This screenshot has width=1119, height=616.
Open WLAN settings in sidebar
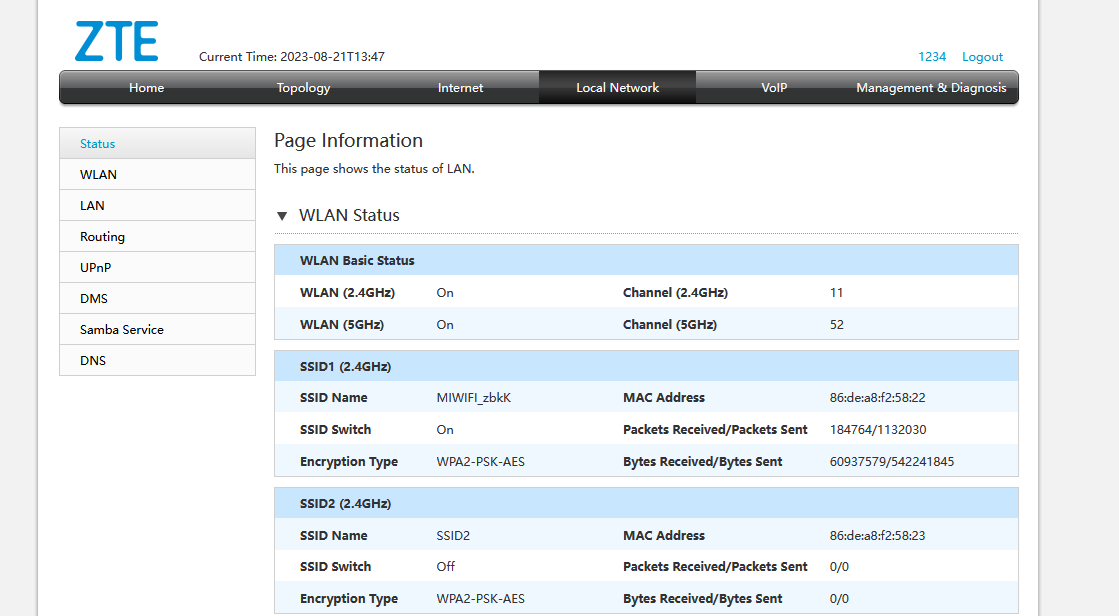point(98,175)
